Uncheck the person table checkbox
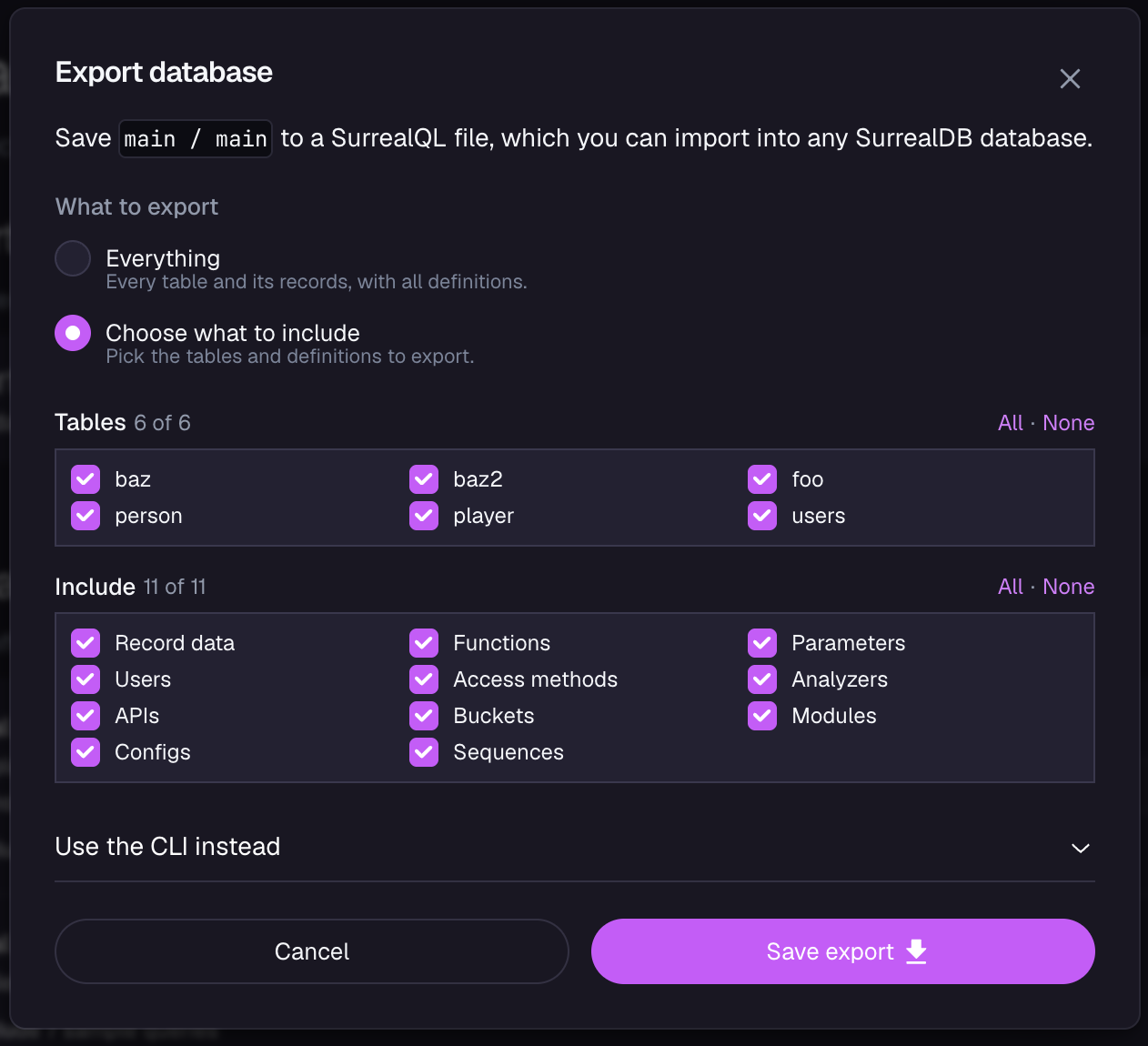 [86, 516]
